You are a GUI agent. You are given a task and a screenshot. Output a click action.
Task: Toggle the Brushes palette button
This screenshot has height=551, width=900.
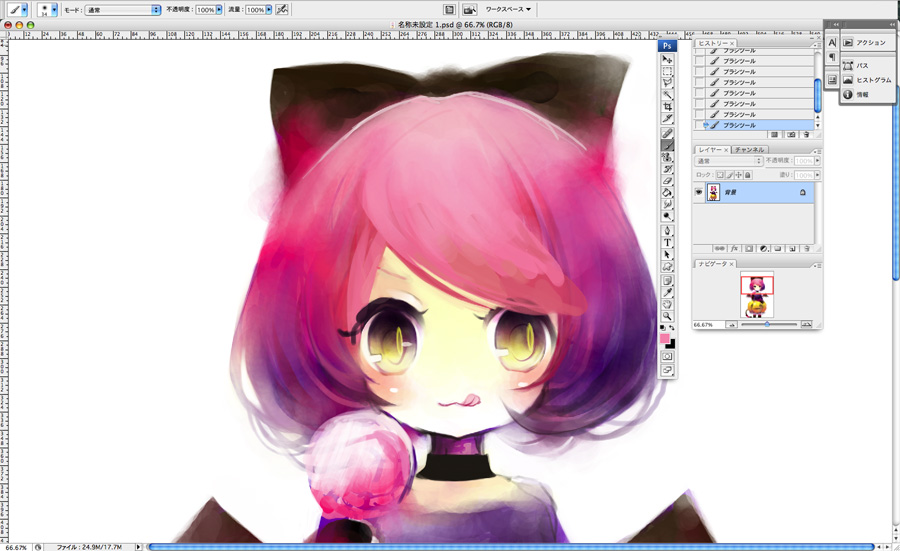click(x=449, y=9)
